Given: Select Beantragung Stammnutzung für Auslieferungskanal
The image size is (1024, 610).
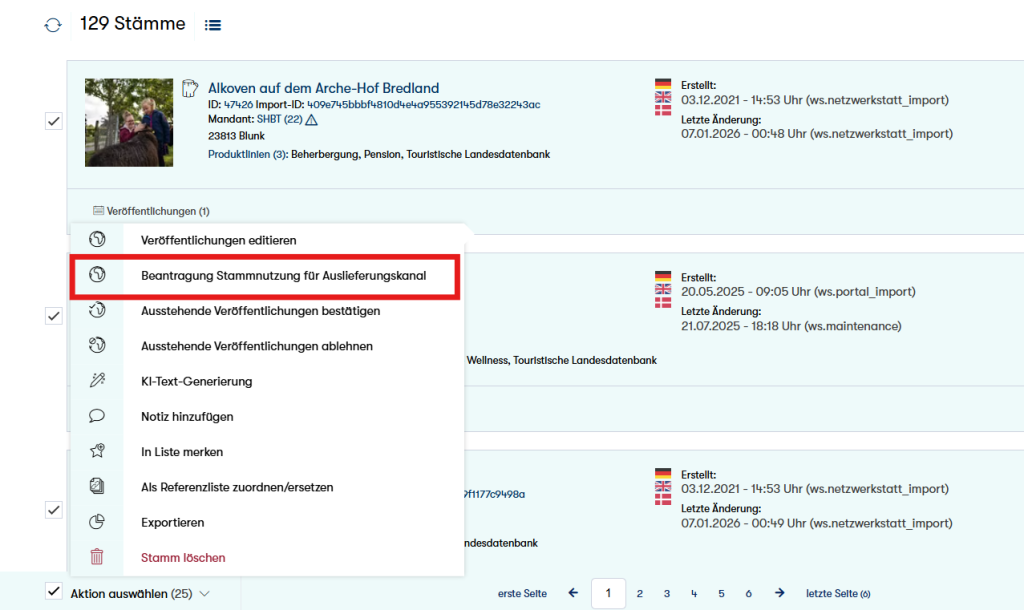Looking at the screenshot, I should [284, 275].
